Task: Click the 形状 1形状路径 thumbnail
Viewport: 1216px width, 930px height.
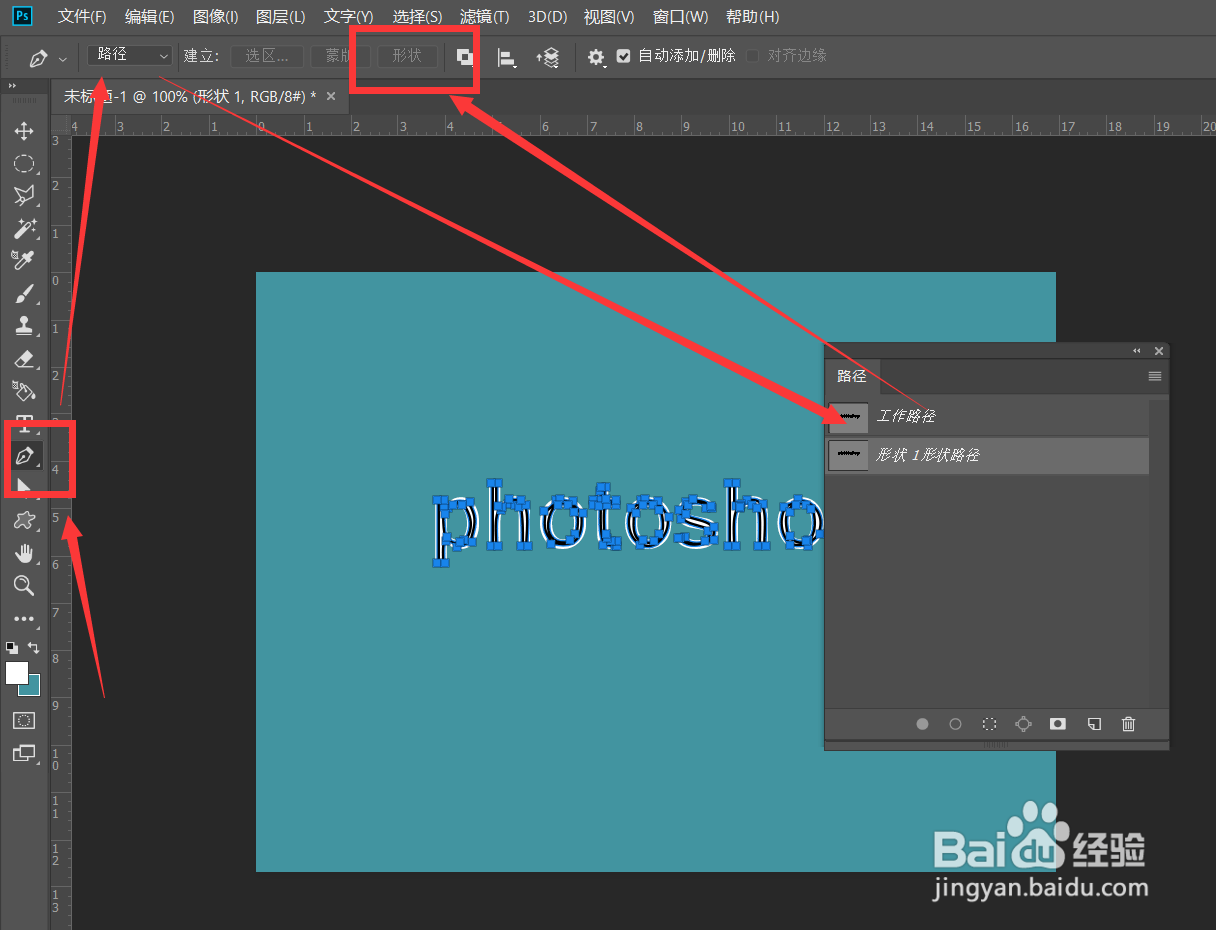Action: (849, 455)
